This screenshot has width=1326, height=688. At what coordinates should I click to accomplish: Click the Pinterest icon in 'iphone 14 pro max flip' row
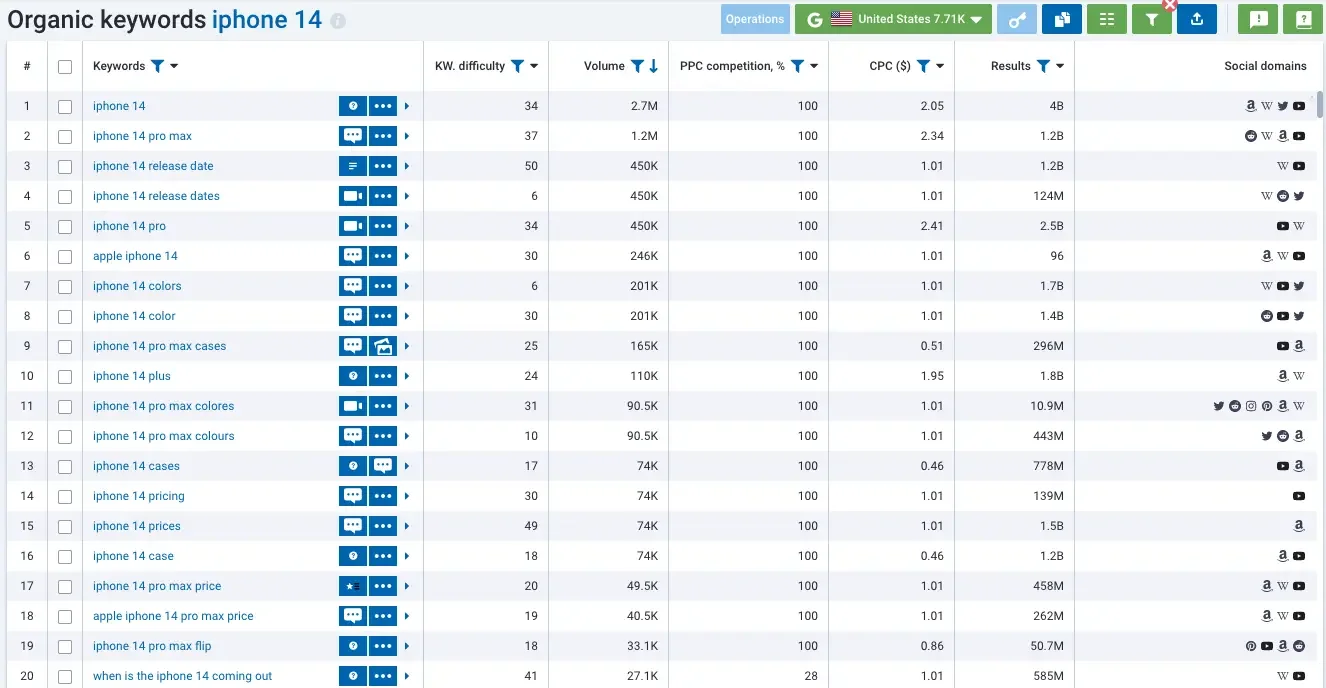(x=1251, y=646)
